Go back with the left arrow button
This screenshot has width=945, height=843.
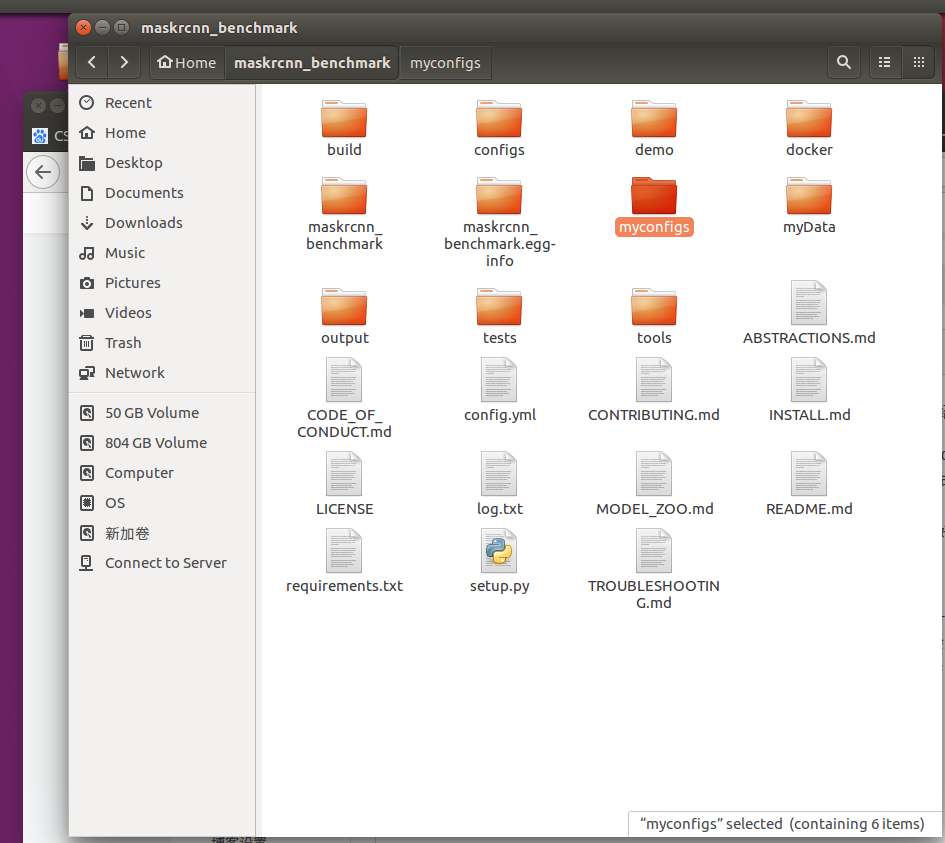92,62
